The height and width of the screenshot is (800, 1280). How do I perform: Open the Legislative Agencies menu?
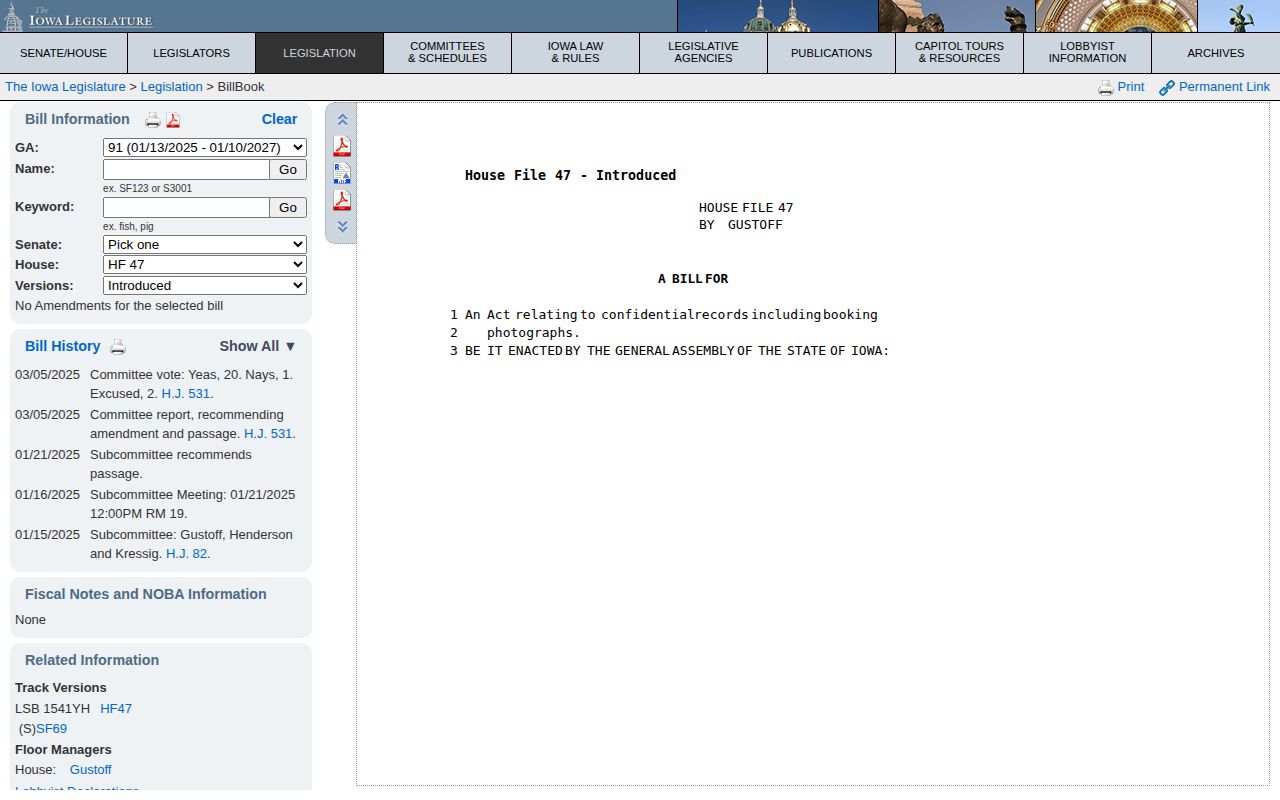click(x=703, y=53)
